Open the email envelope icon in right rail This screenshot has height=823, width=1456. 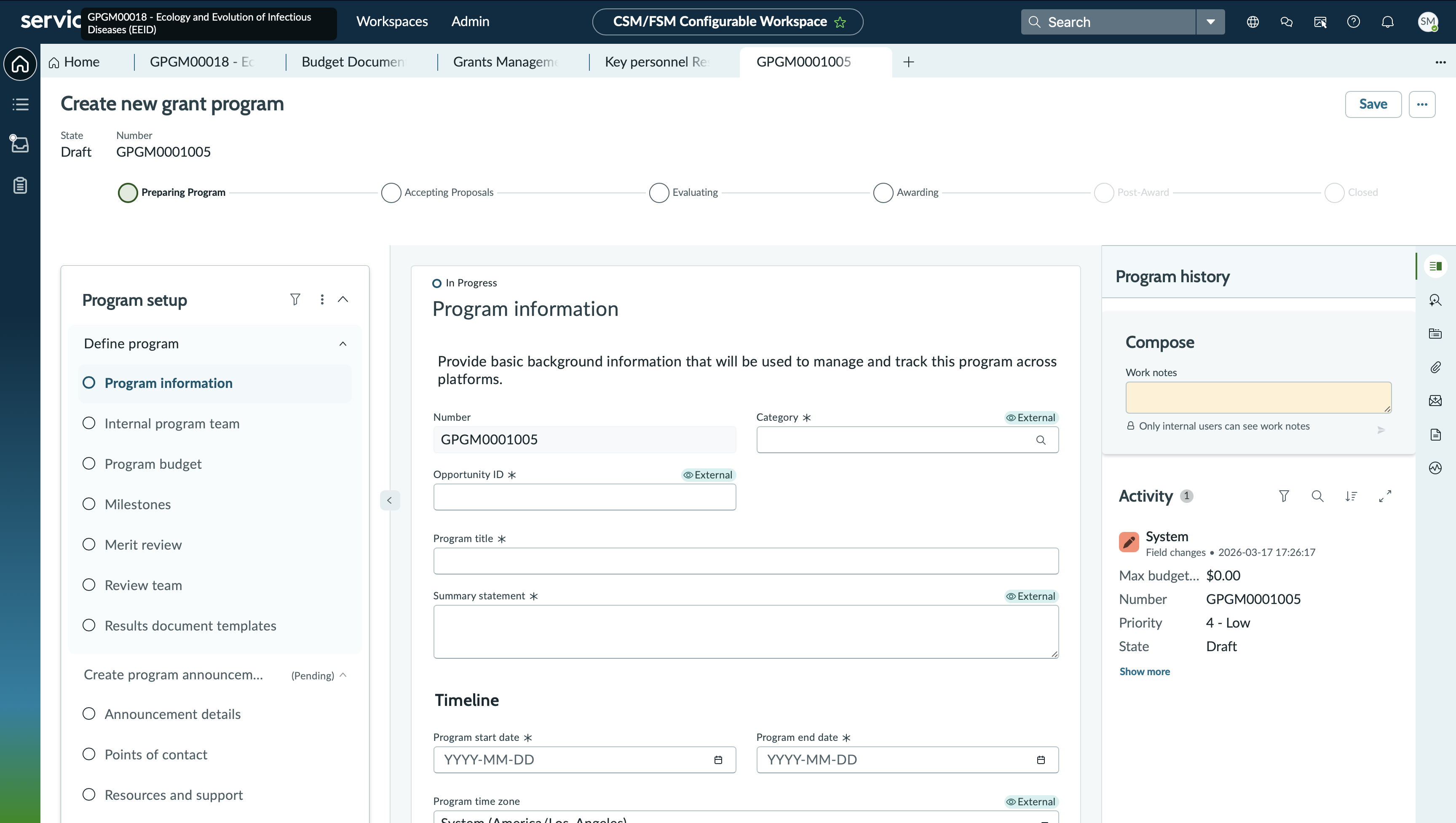click(x=1435, y=401)
